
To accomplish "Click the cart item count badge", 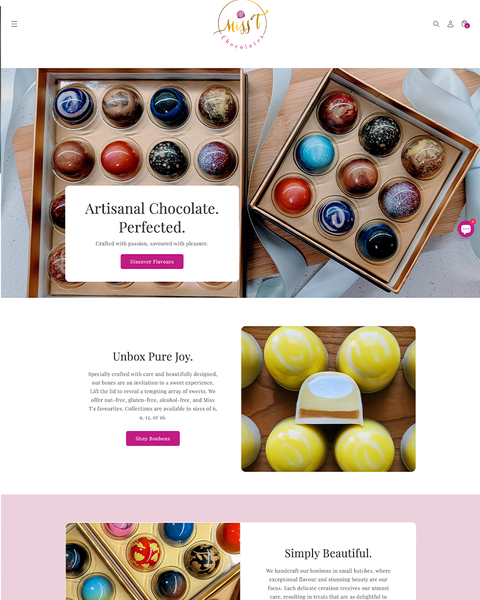I will coord(467,26).
